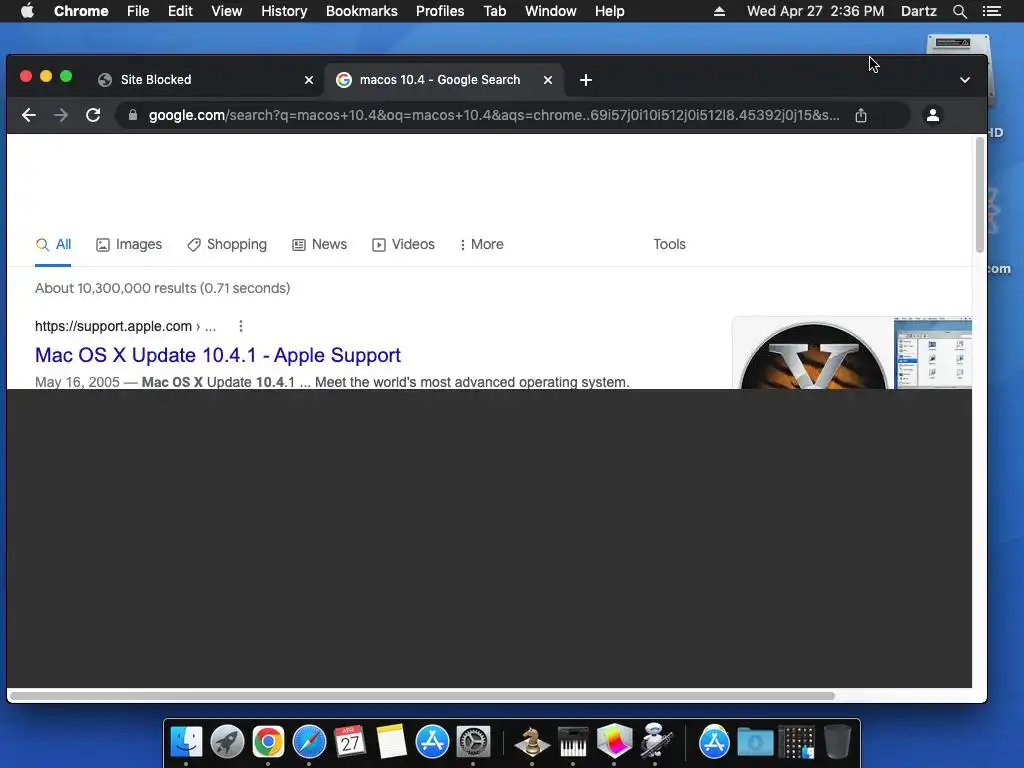Open search Tools options
Viewport: 1024px width, 768px height.
click(669, 245)
